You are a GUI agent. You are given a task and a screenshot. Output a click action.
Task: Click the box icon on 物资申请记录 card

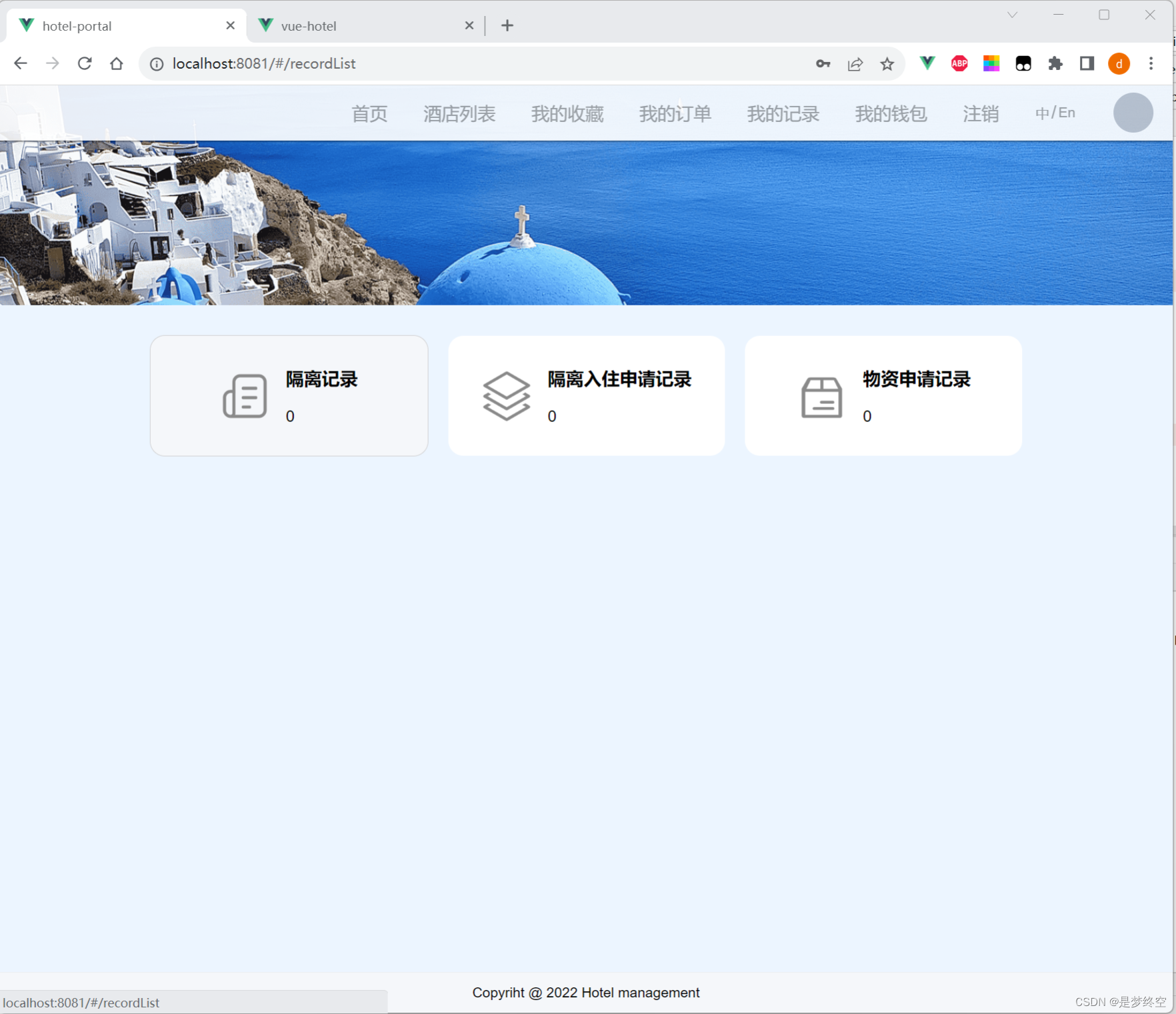(821, 397)
